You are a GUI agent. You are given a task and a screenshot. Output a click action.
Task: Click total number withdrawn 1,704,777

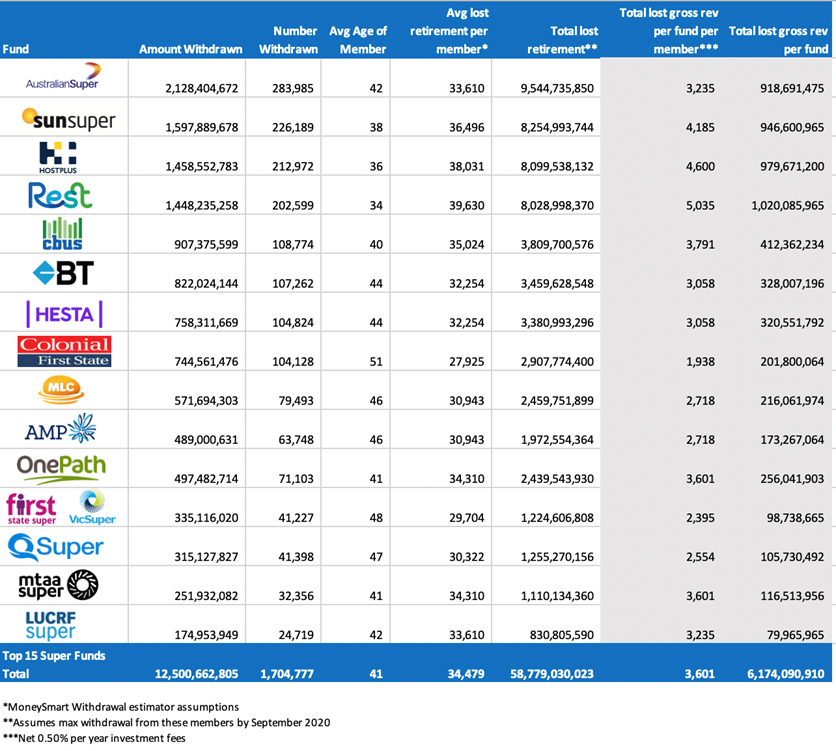click(x=287, y=674)
